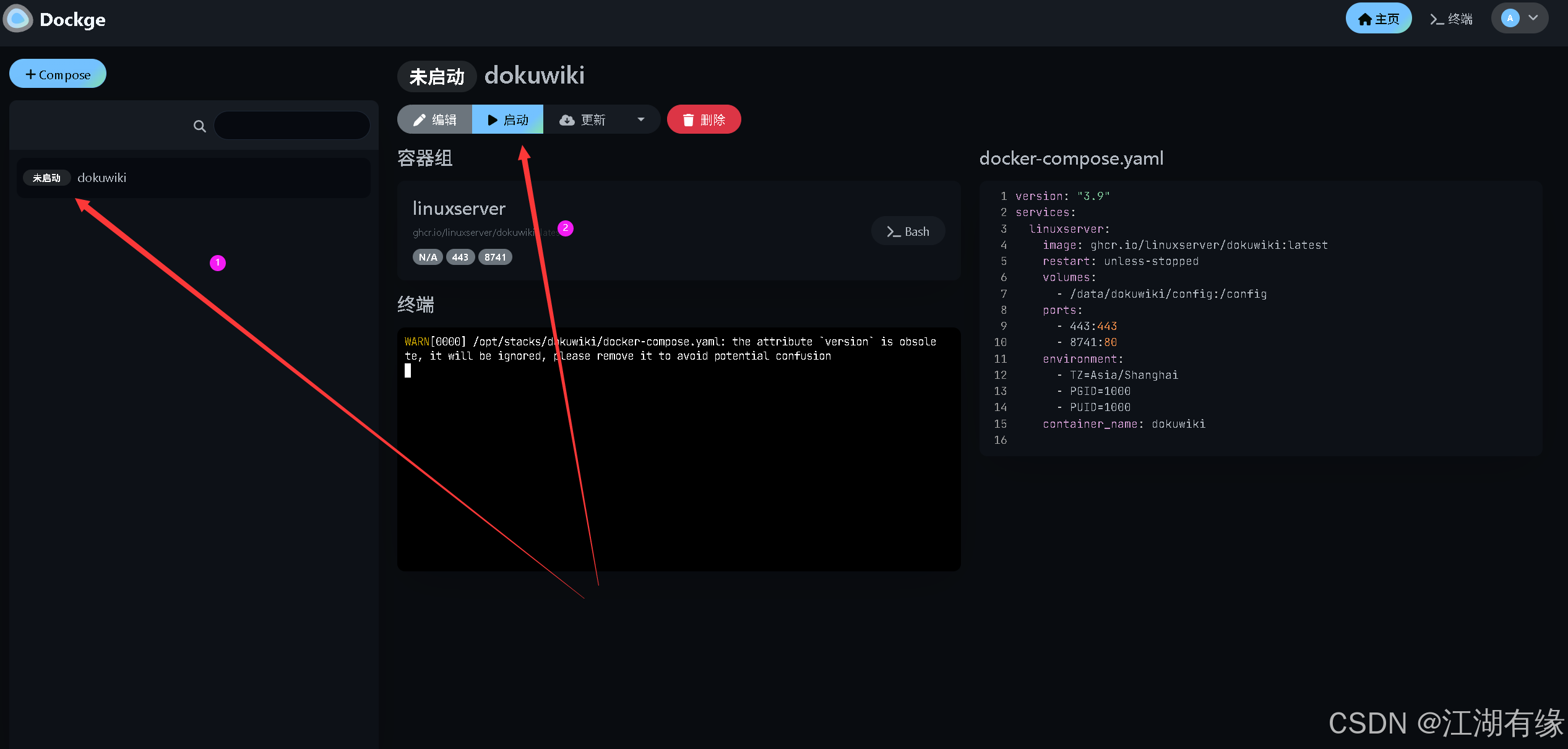Image resolution: width=1568 pixels, height=749 pixels.
Task: Expand the user profile chevron menu
Action: tap(1533, 19)
